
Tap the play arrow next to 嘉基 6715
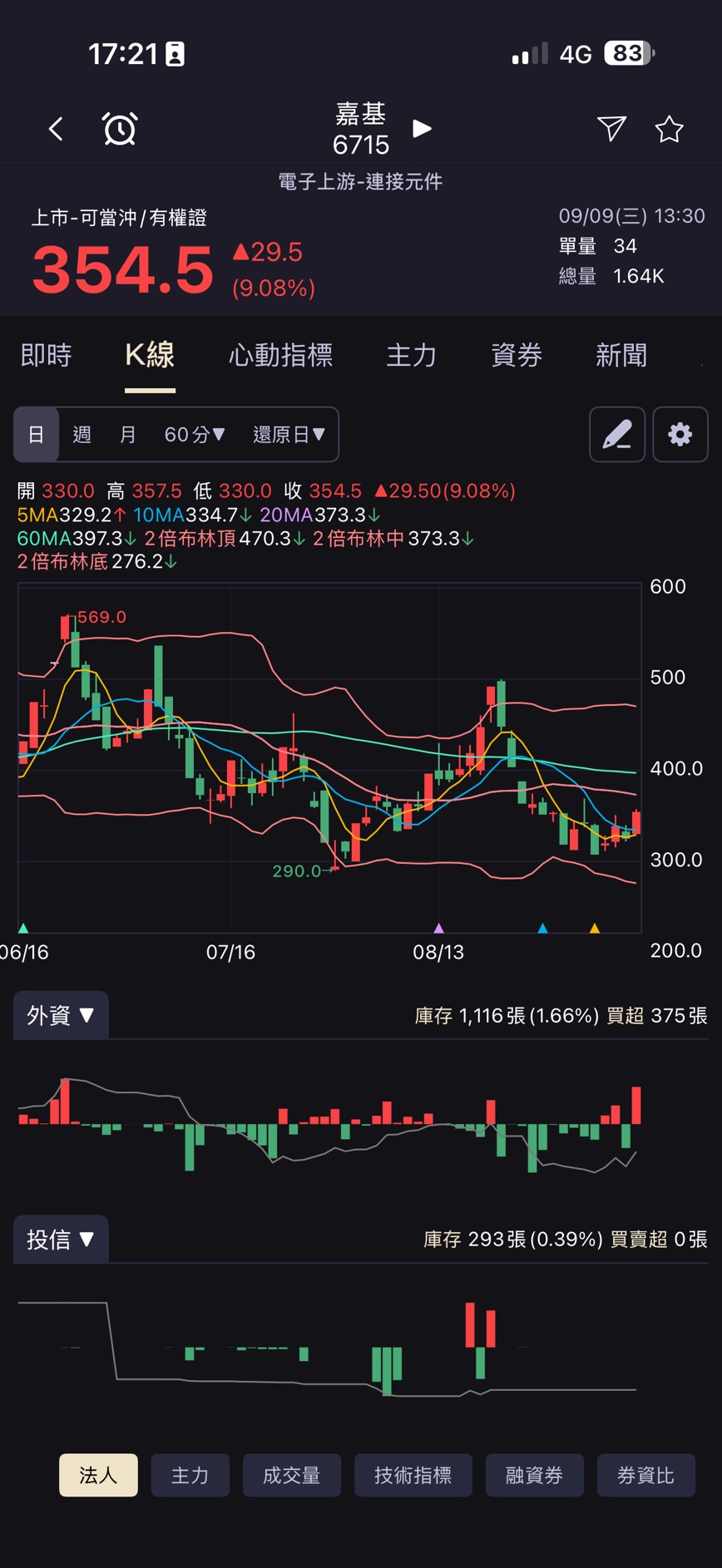pyautogui.click(x=422, y=129)
